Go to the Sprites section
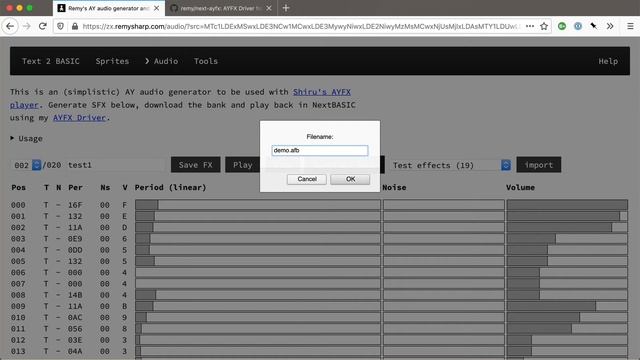The image size is (640, 360). [112, 61]
